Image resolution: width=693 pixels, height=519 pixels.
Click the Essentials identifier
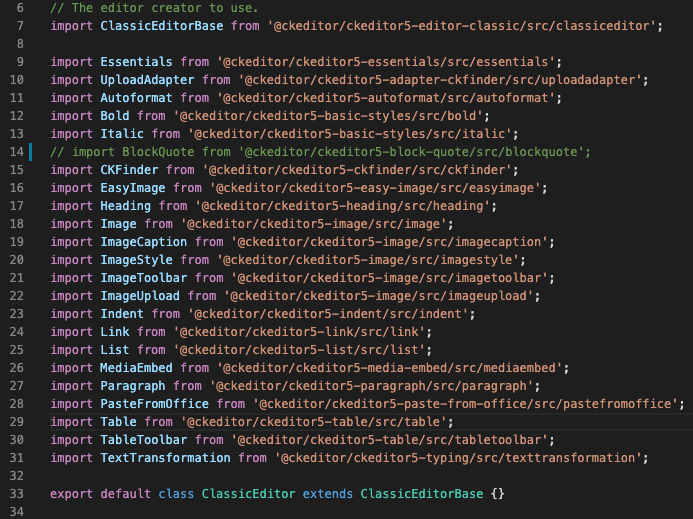click(x=136, y=62)
